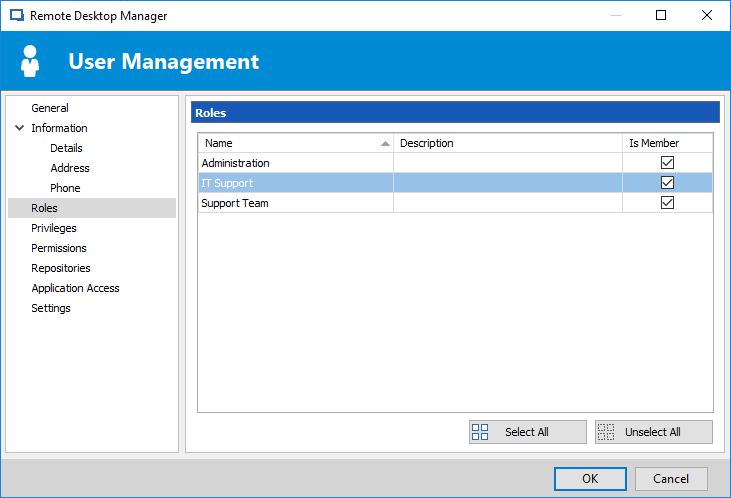
Task: Open the Repositories section
Action: point(61,269)
